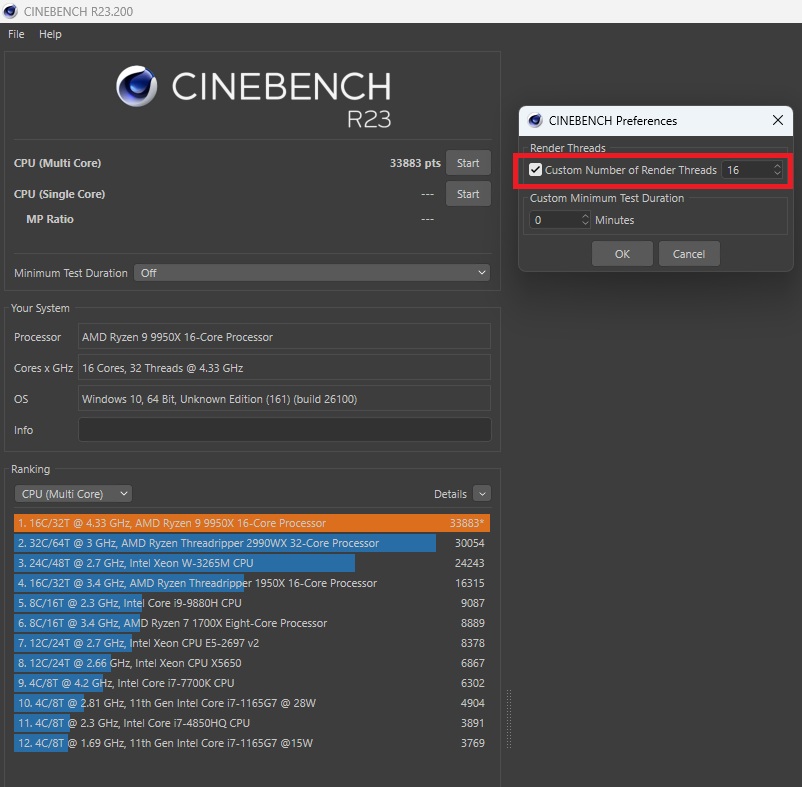Viewport: 802px width, 787px height.
Task: Click the dotted panel splitter handle
Action: (509, 719)
